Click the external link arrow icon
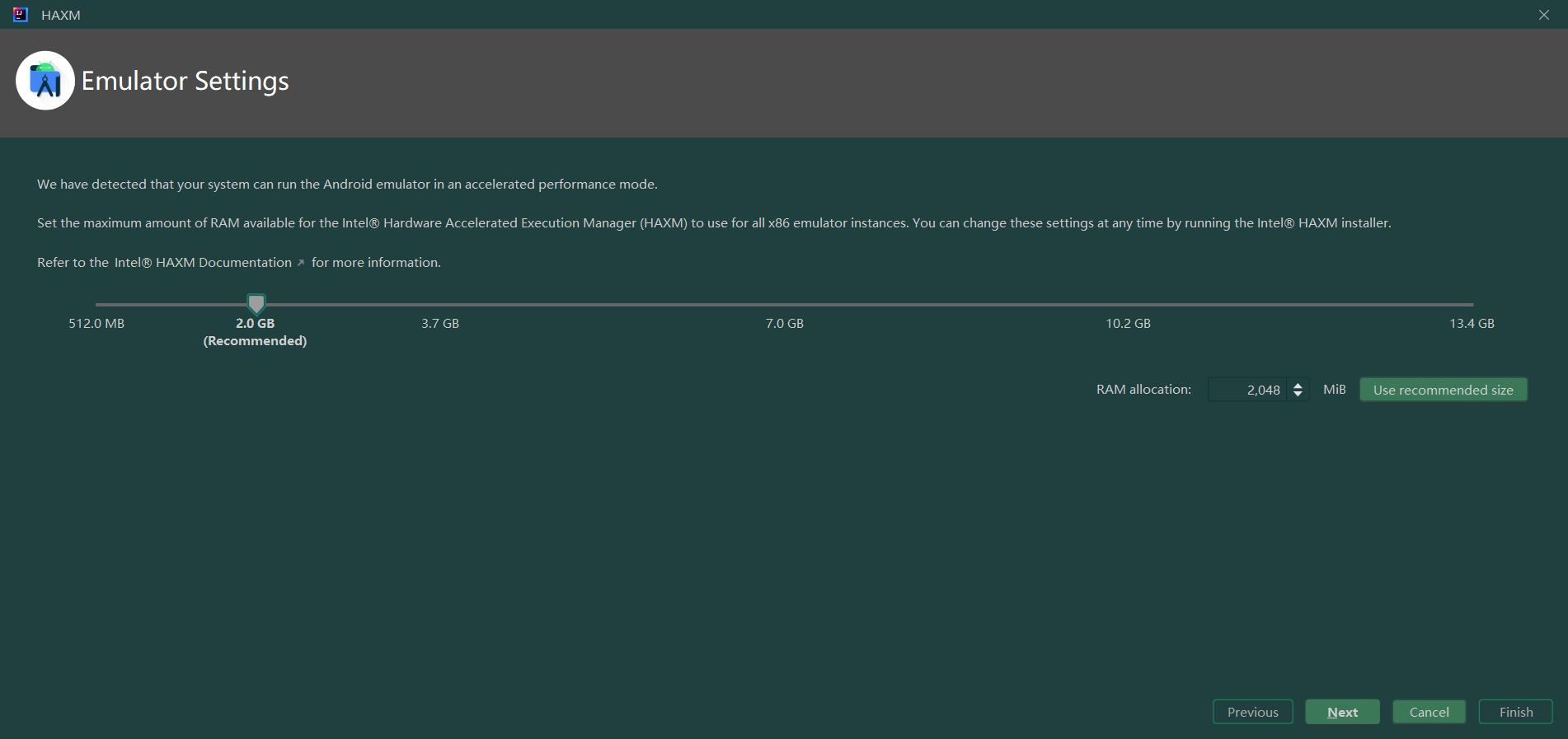The height and width of the screenshot is (739, 1568). click(x=301, y=263)
